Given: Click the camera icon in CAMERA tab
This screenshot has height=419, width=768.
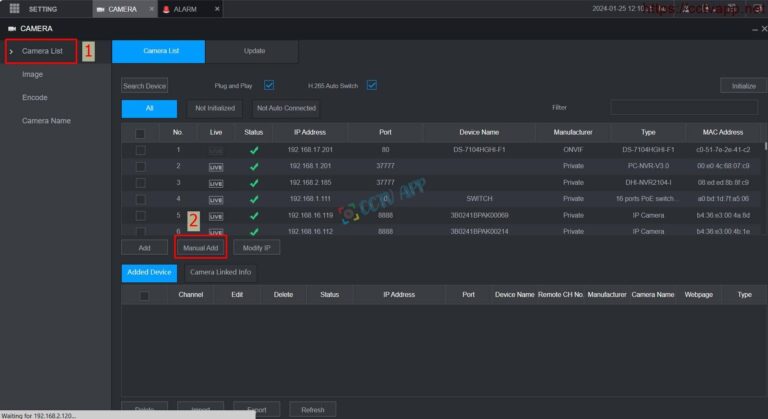Looking at the screenshot, I should (x=100, y=9).
